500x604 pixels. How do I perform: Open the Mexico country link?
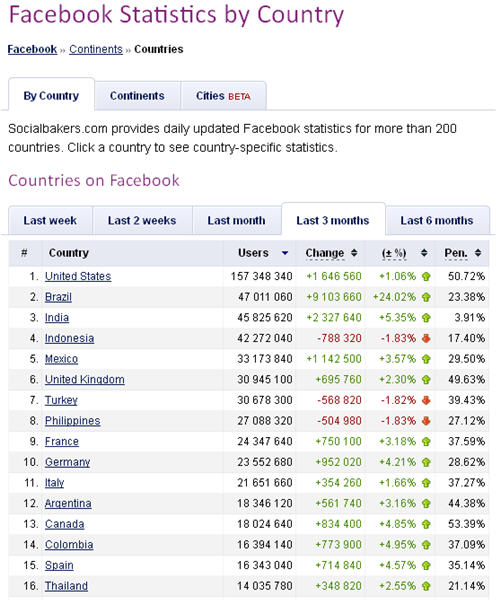(x=61, y=359)
